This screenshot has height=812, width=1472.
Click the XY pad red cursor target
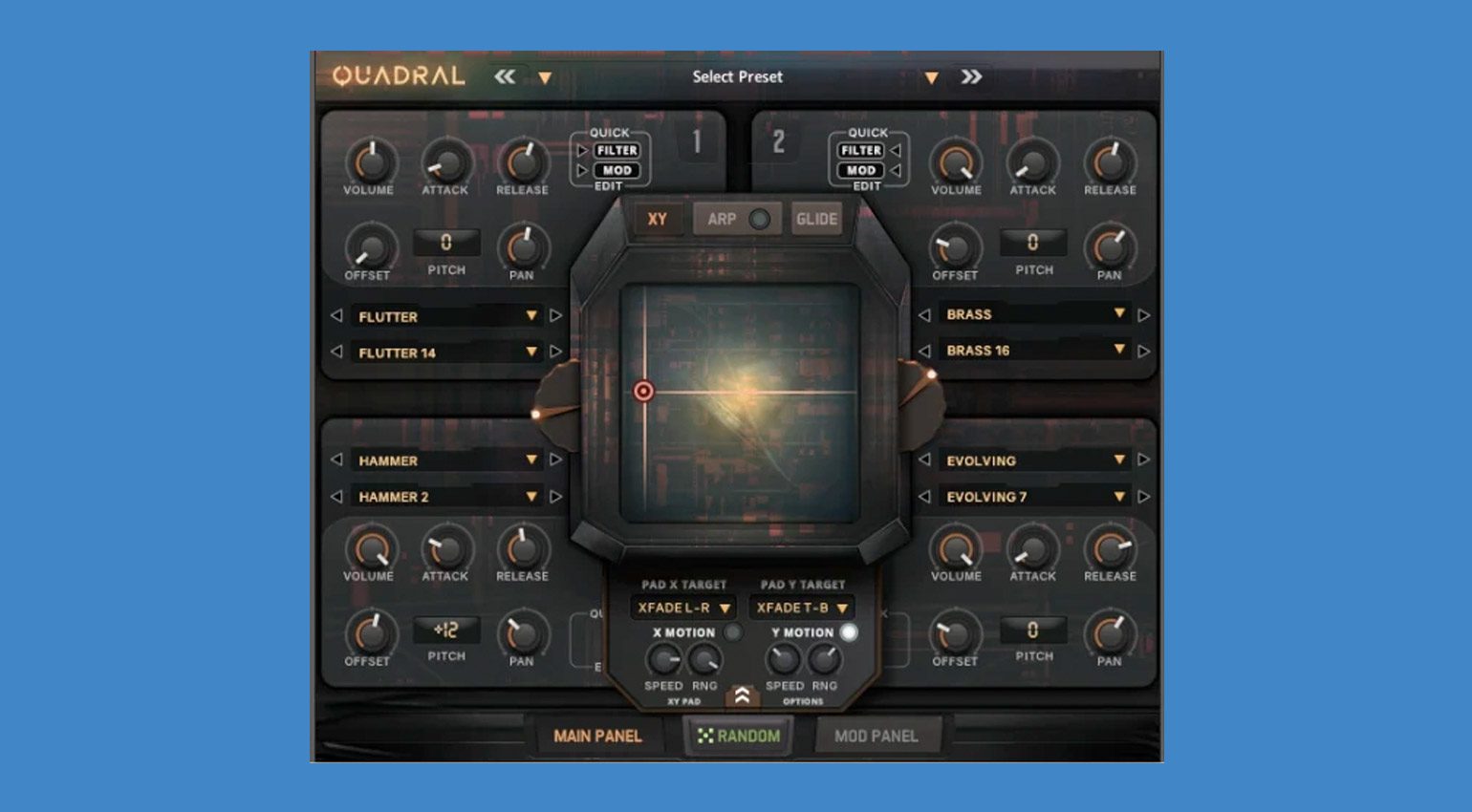[644, 391]
